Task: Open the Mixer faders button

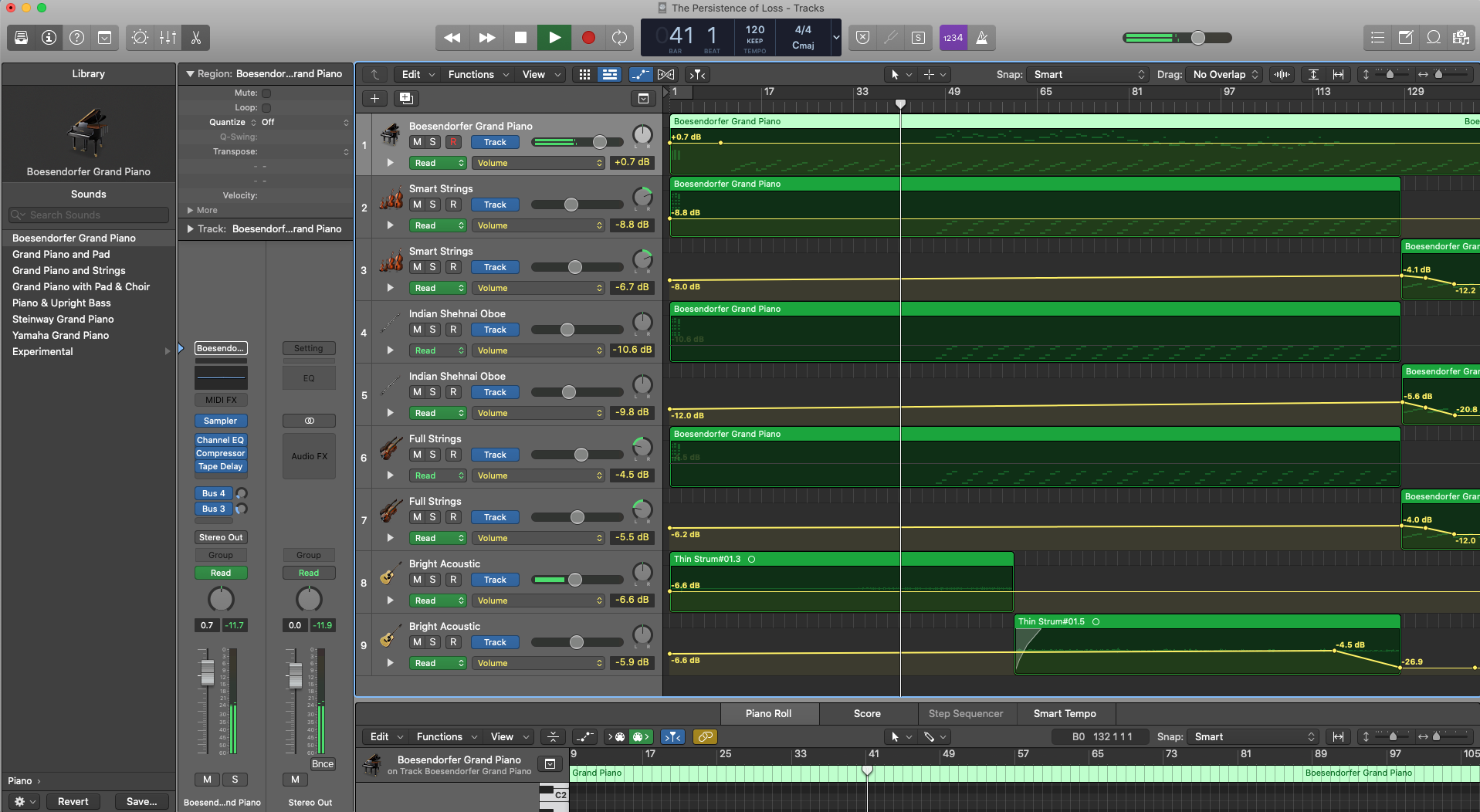Action: (x=168, y=37)
